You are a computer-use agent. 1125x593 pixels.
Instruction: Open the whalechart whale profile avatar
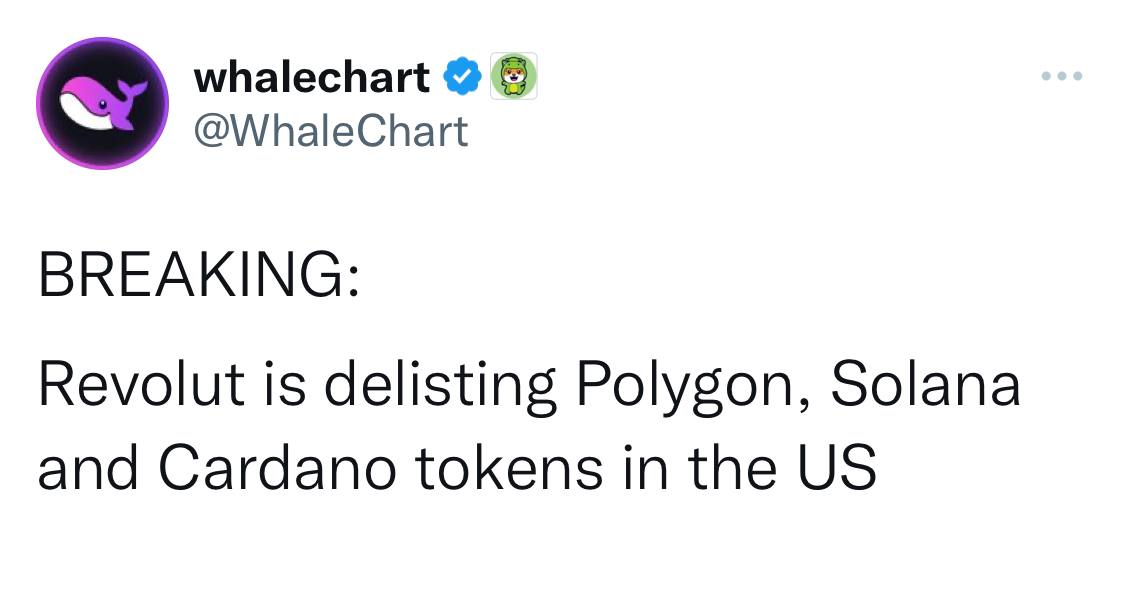[102, 103]
